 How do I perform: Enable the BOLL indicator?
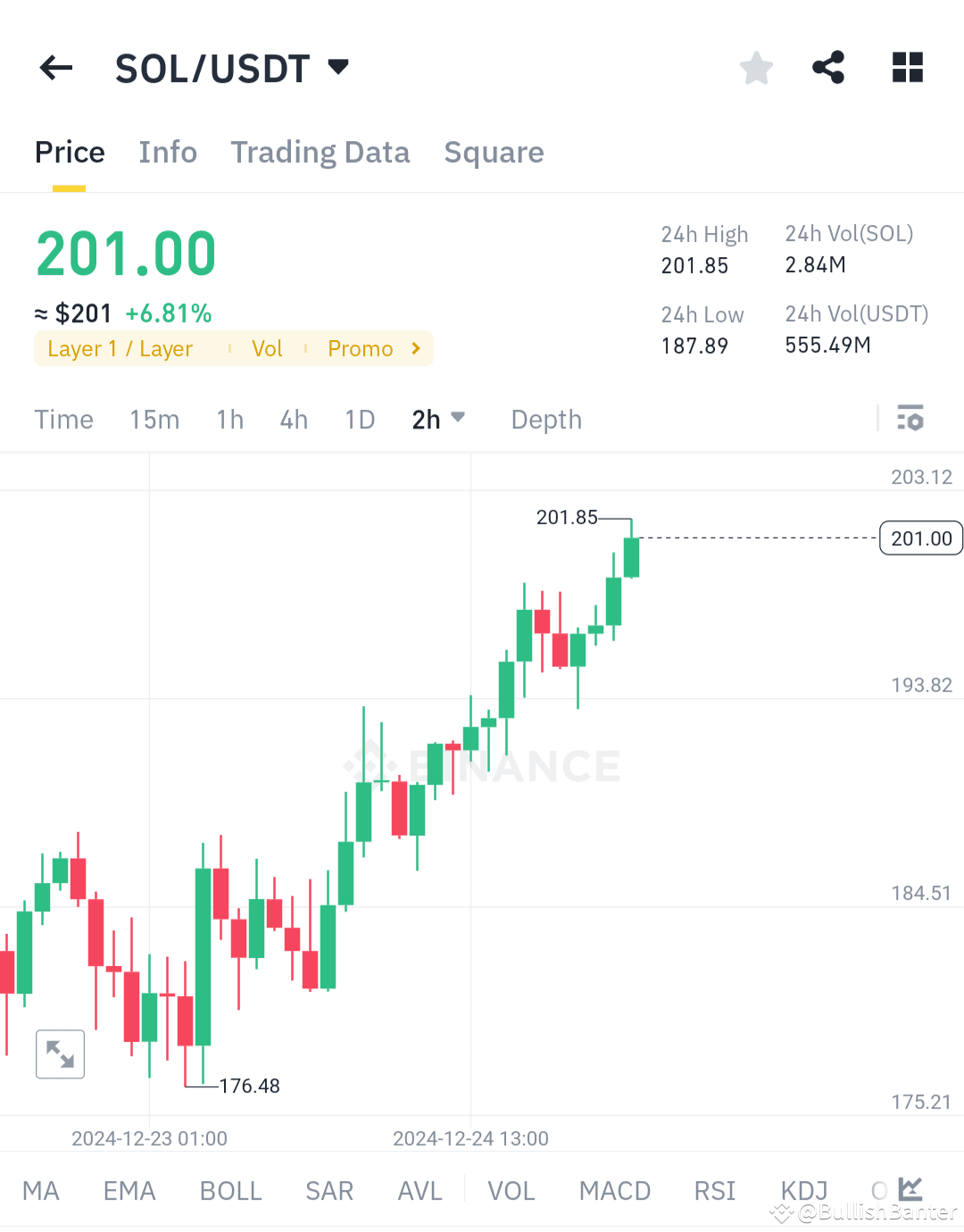click(x=230, y=1190)
